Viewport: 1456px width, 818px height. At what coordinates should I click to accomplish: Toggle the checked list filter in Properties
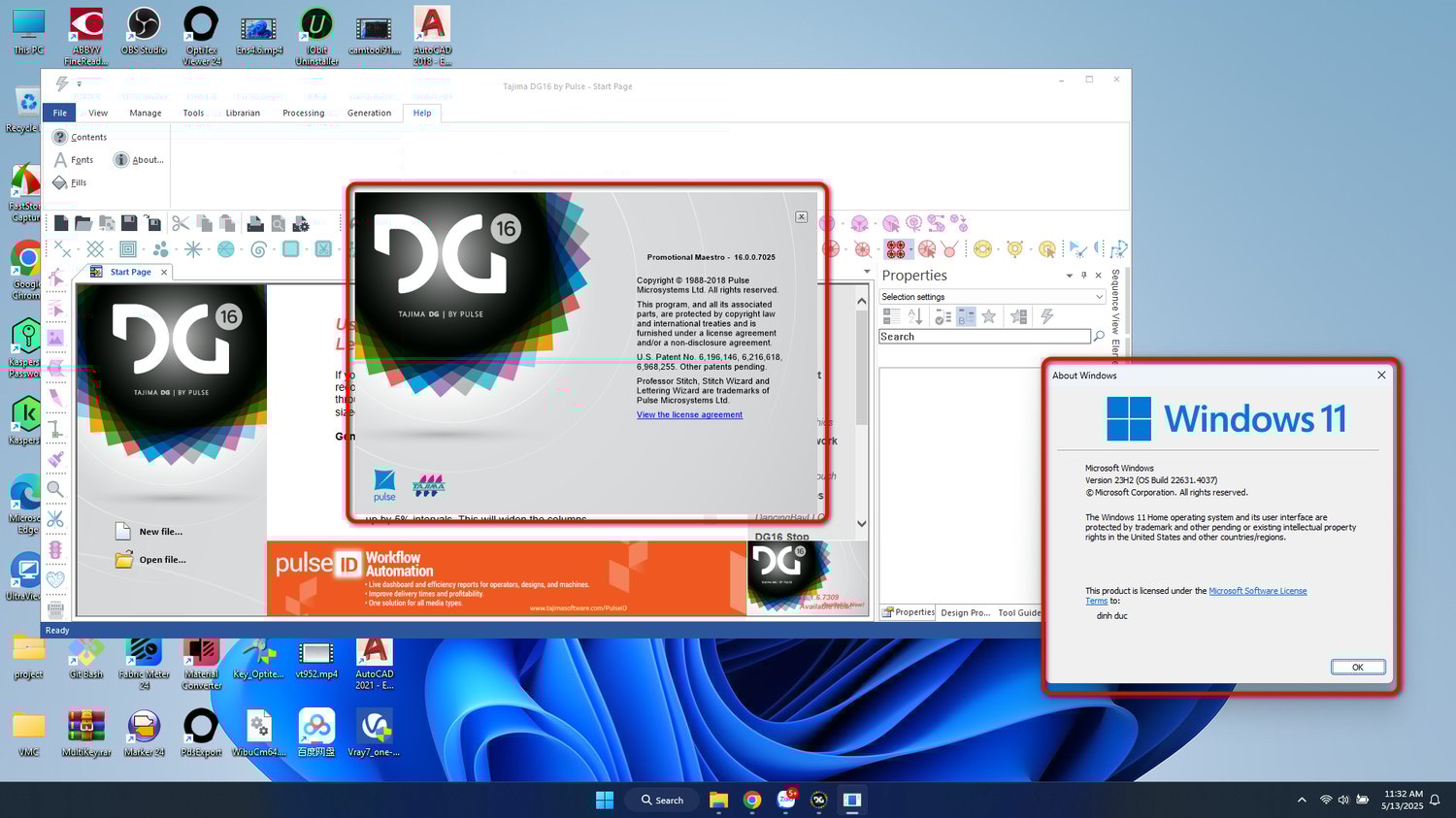click(x=943, y=316)
